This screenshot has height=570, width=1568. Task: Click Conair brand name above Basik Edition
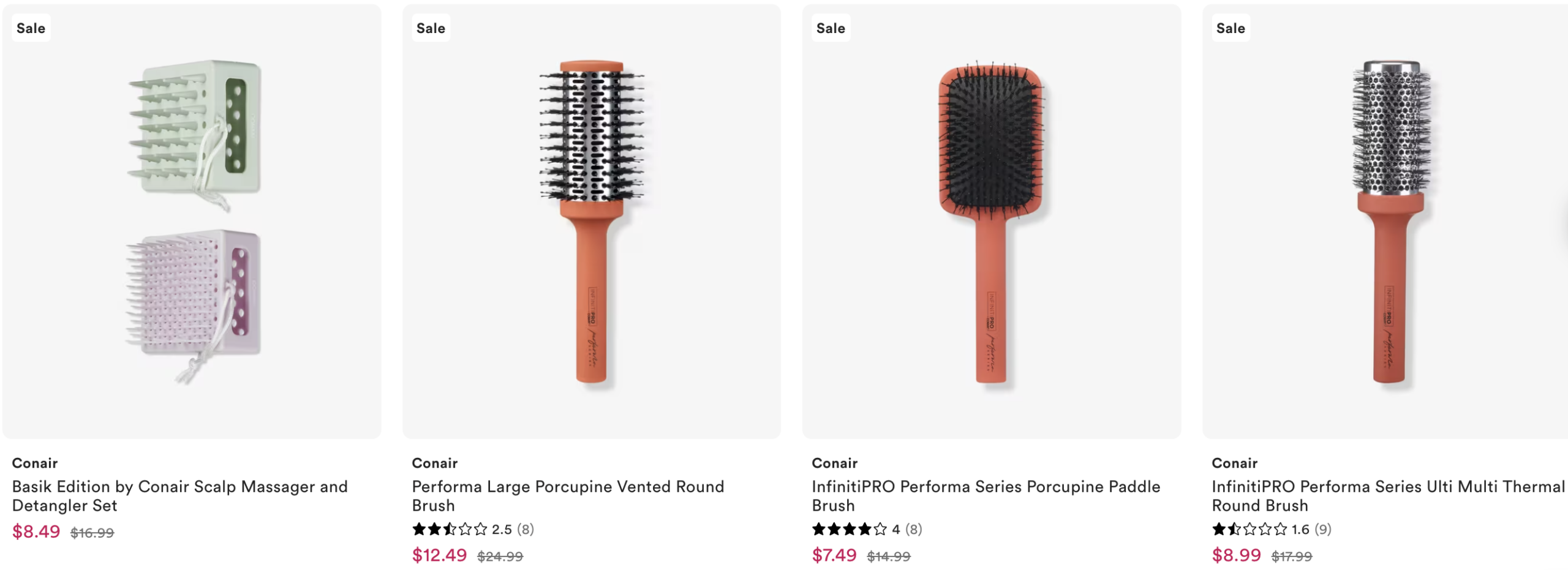tap(35, 463)
